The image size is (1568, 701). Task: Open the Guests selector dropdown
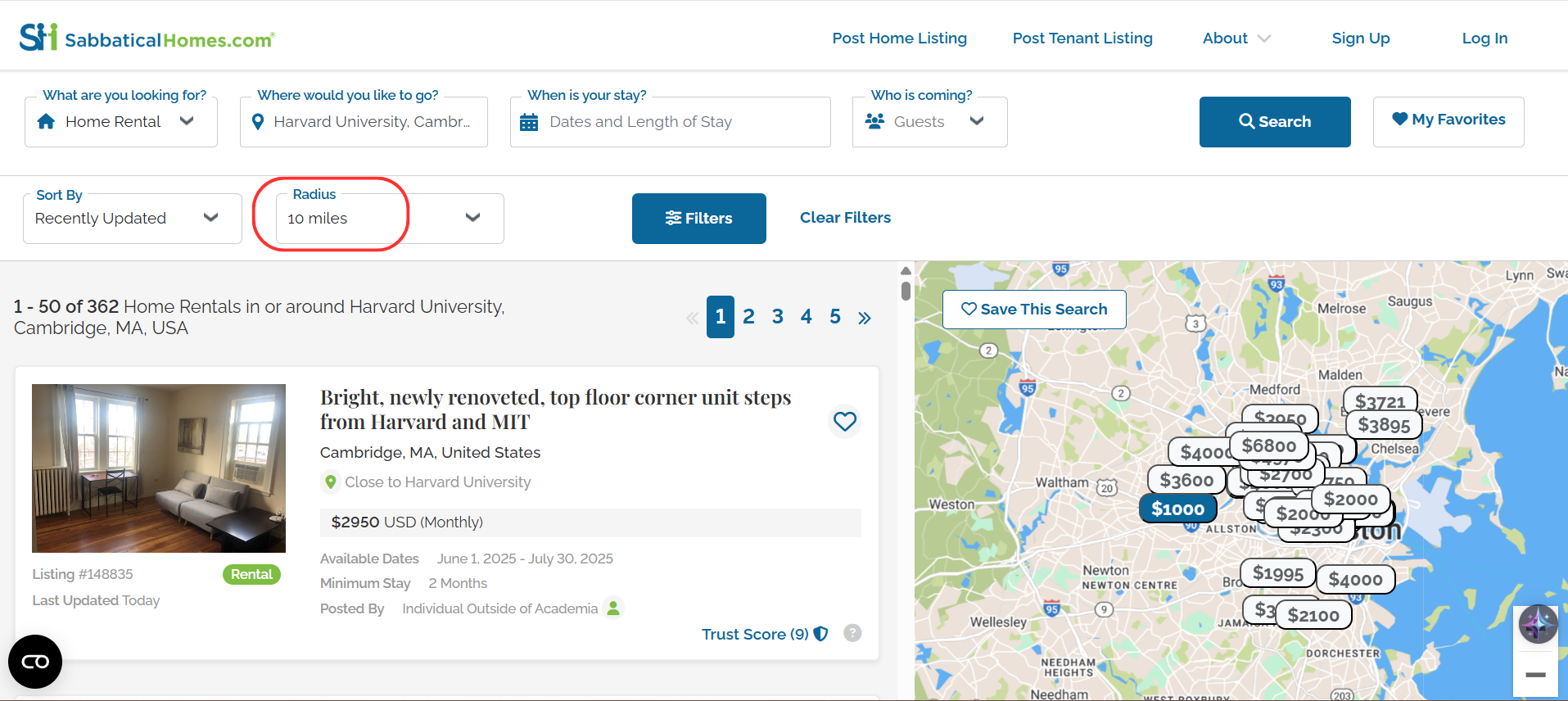pos(929,122)
